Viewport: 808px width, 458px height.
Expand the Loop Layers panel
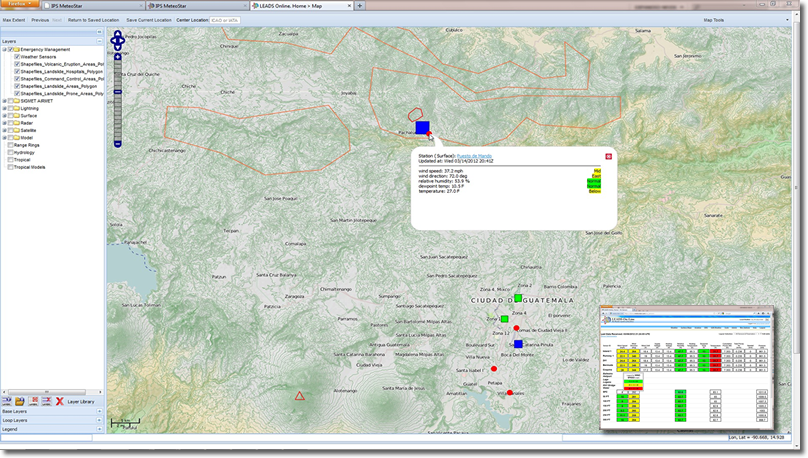[x=99, y=420]
